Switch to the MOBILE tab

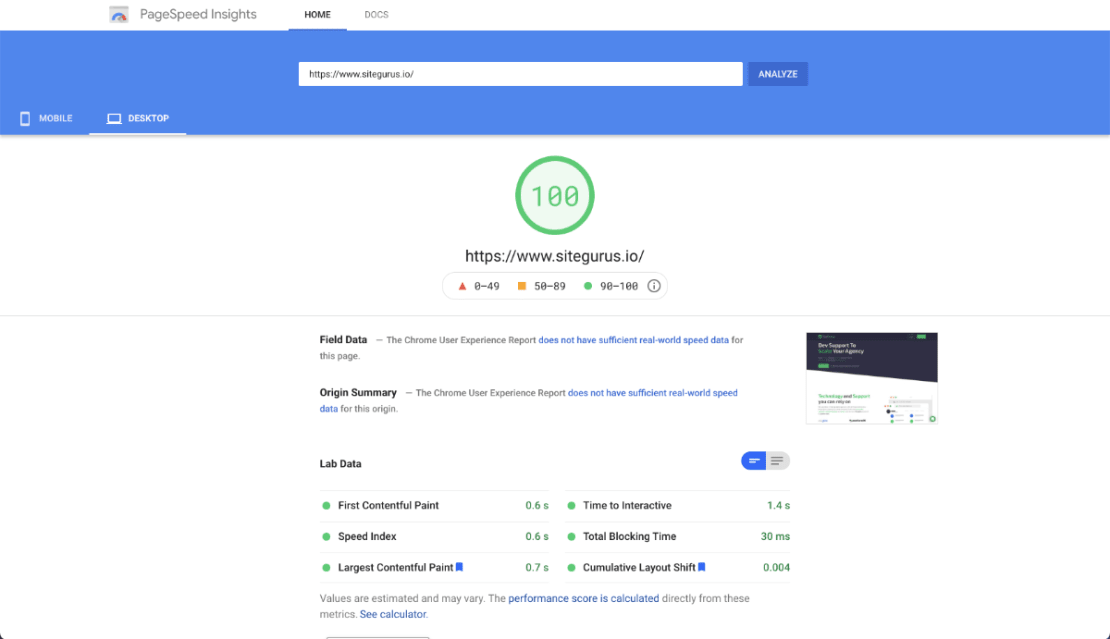[x=46, y=118]
